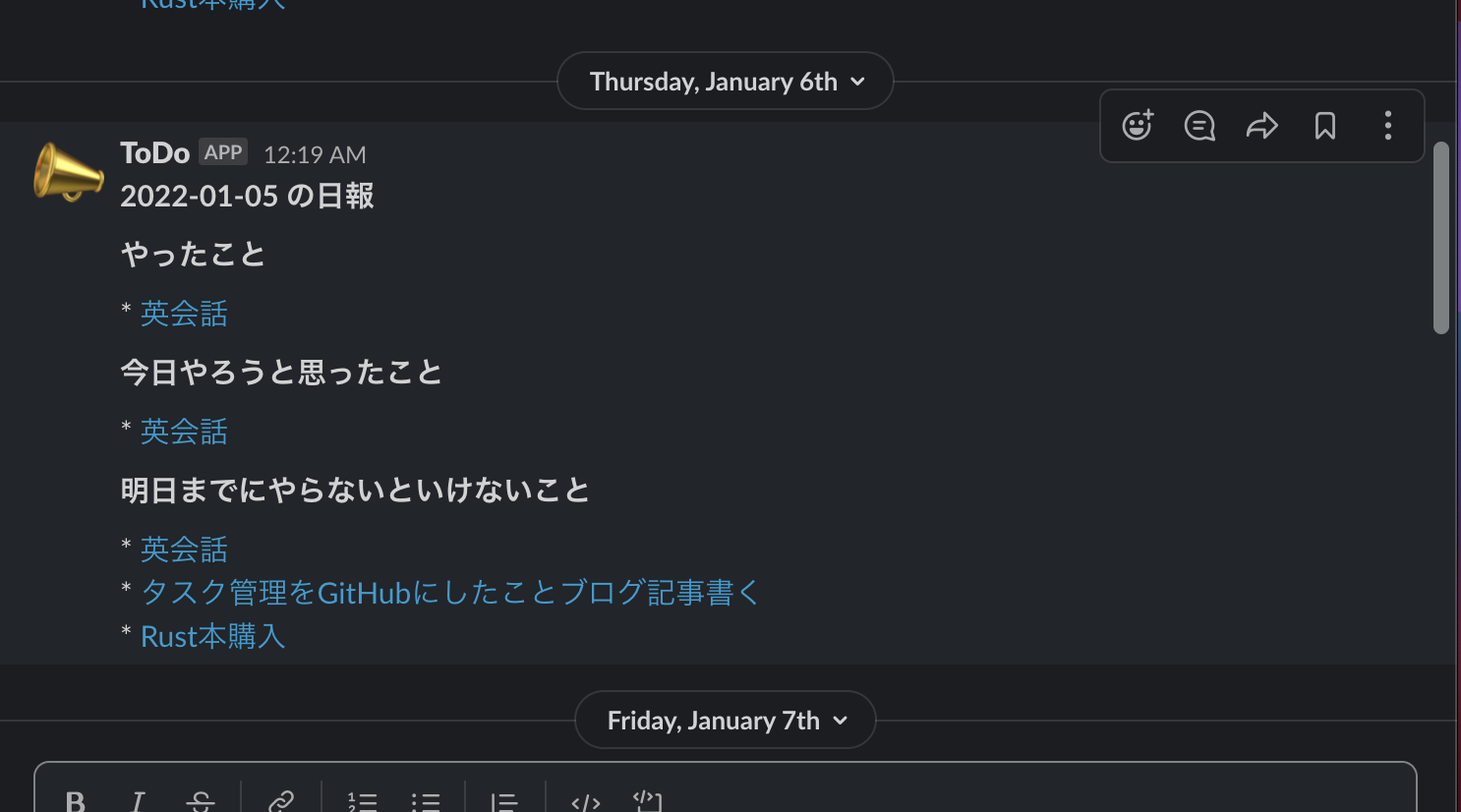This screenshot has height=812, width=1461.
Task: Add a reaction to the ToDo message
Action: click(1137, 126)
